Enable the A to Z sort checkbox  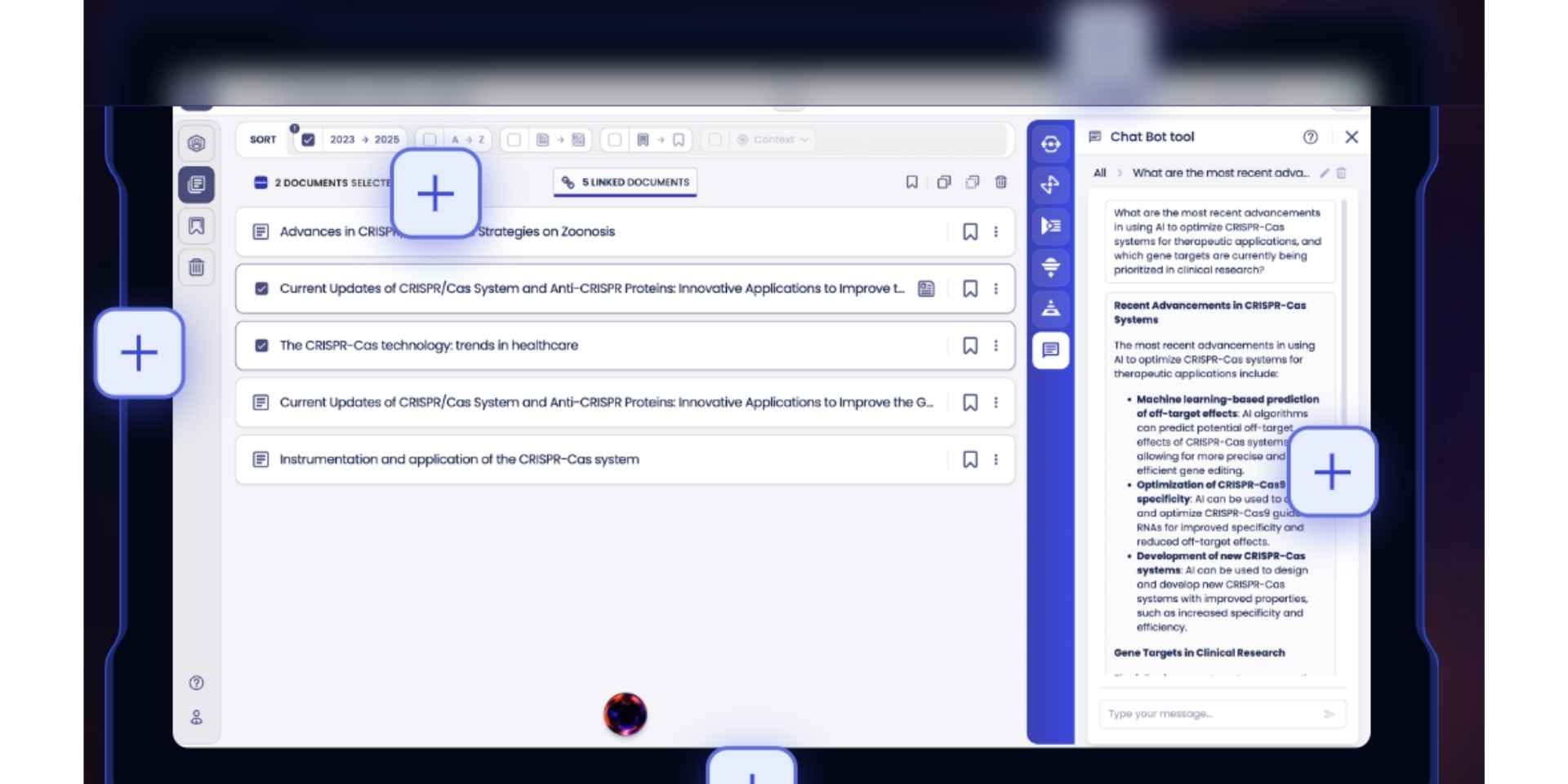430,140
